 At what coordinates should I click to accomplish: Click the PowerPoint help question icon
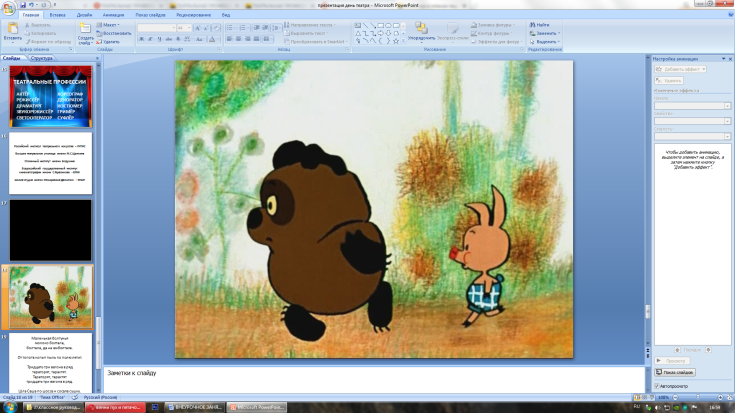[728, 16]
